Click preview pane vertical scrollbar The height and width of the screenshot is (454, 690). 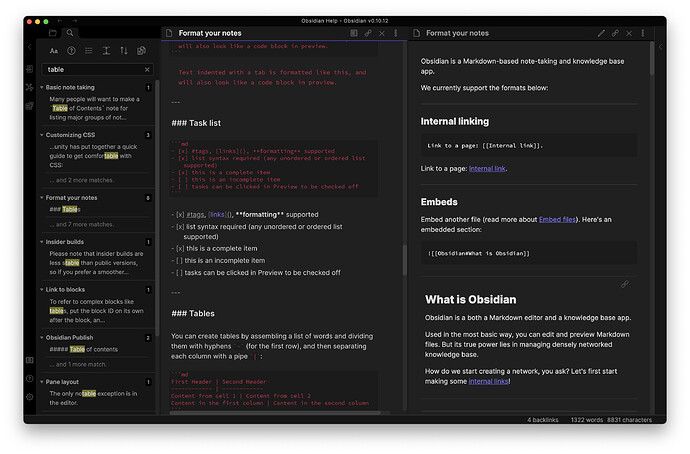pos(652,59)
